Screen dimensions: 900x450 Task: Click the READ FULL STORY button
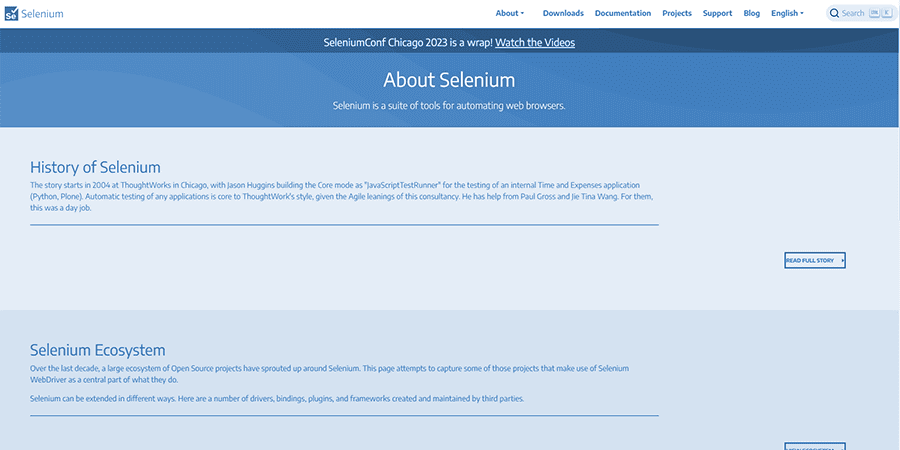pos(815,261)
